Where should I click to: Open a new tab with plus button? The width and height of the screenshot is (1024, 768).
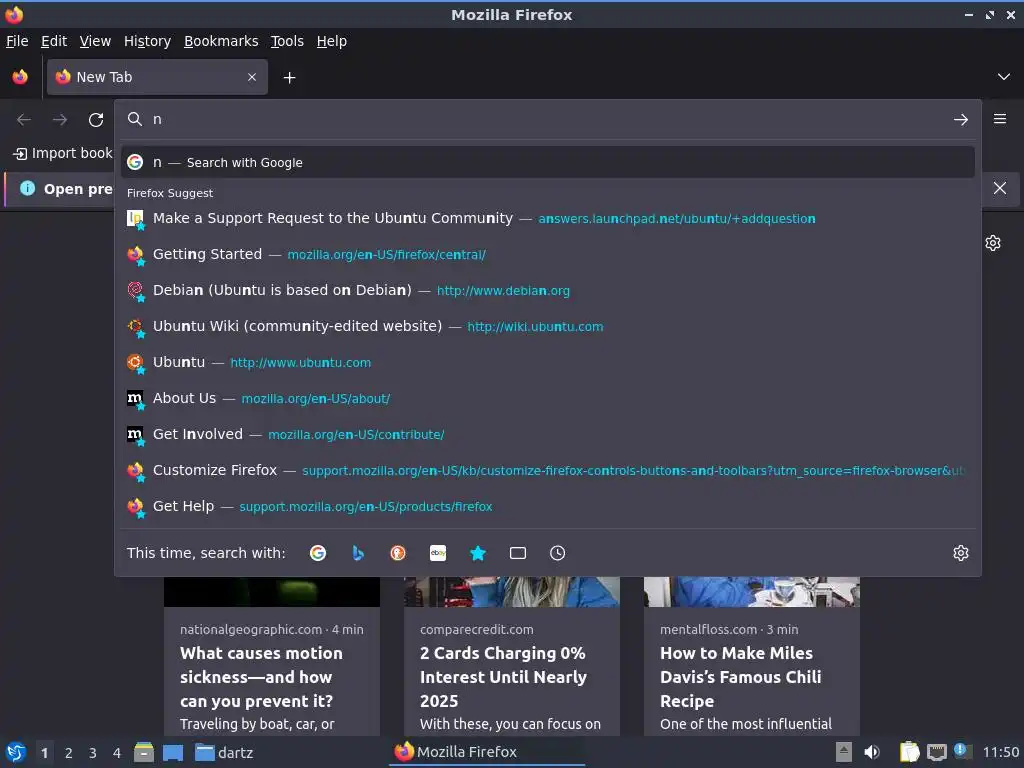289,78
